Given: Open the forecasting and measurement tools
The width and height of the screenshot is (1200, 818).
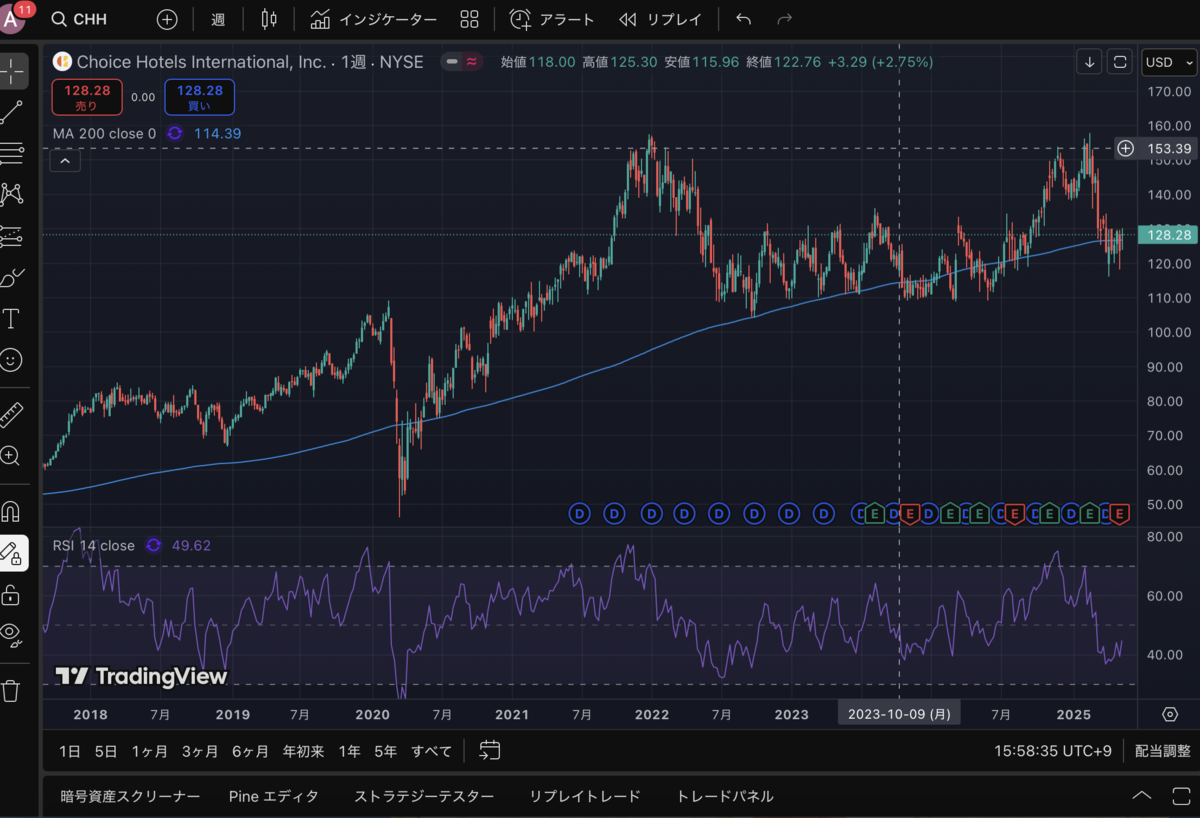Looking at the screenshot, I should [11, 236].
